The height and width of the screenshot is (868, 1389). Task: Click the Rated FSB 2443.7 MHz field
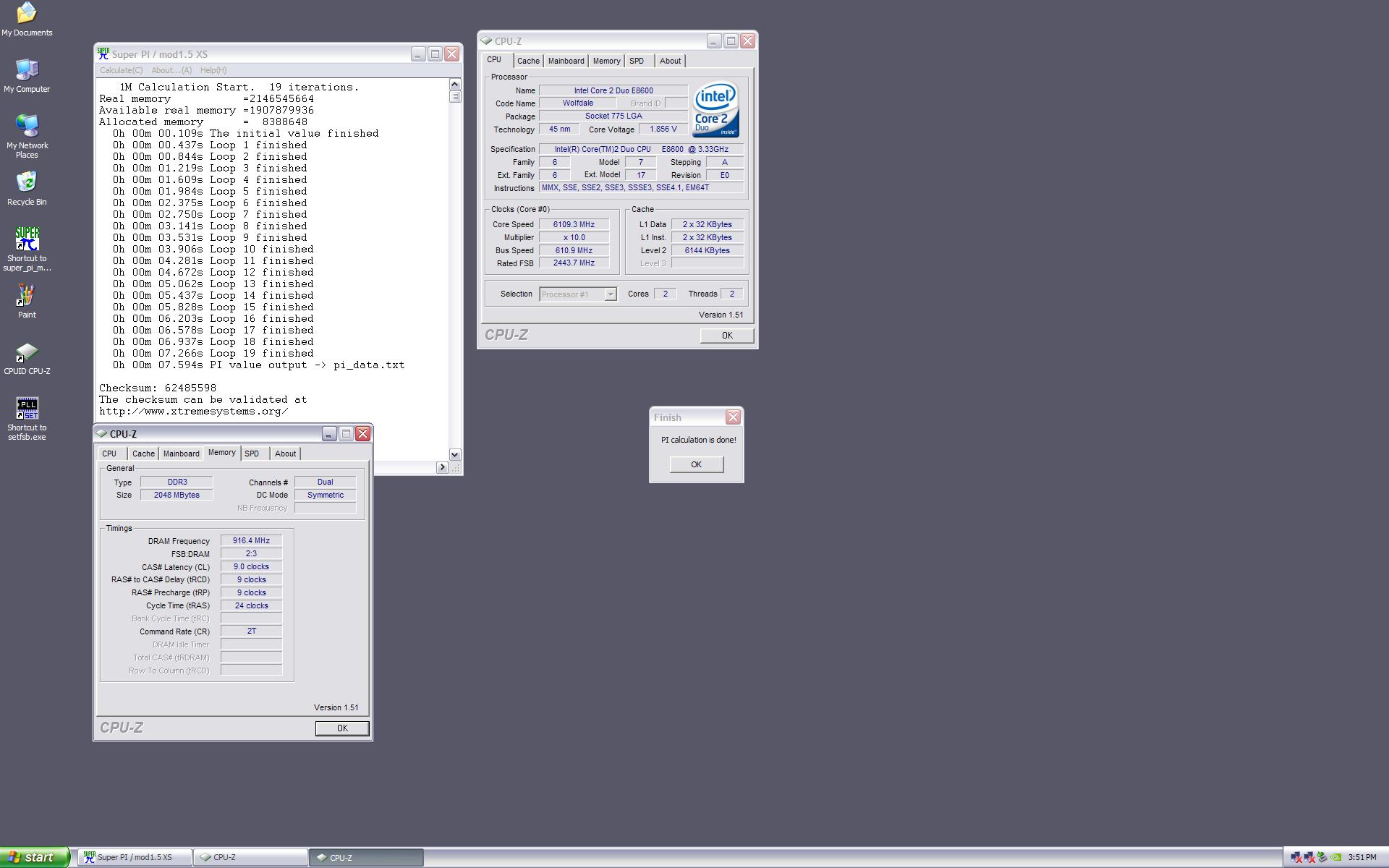tap(574, 263)
